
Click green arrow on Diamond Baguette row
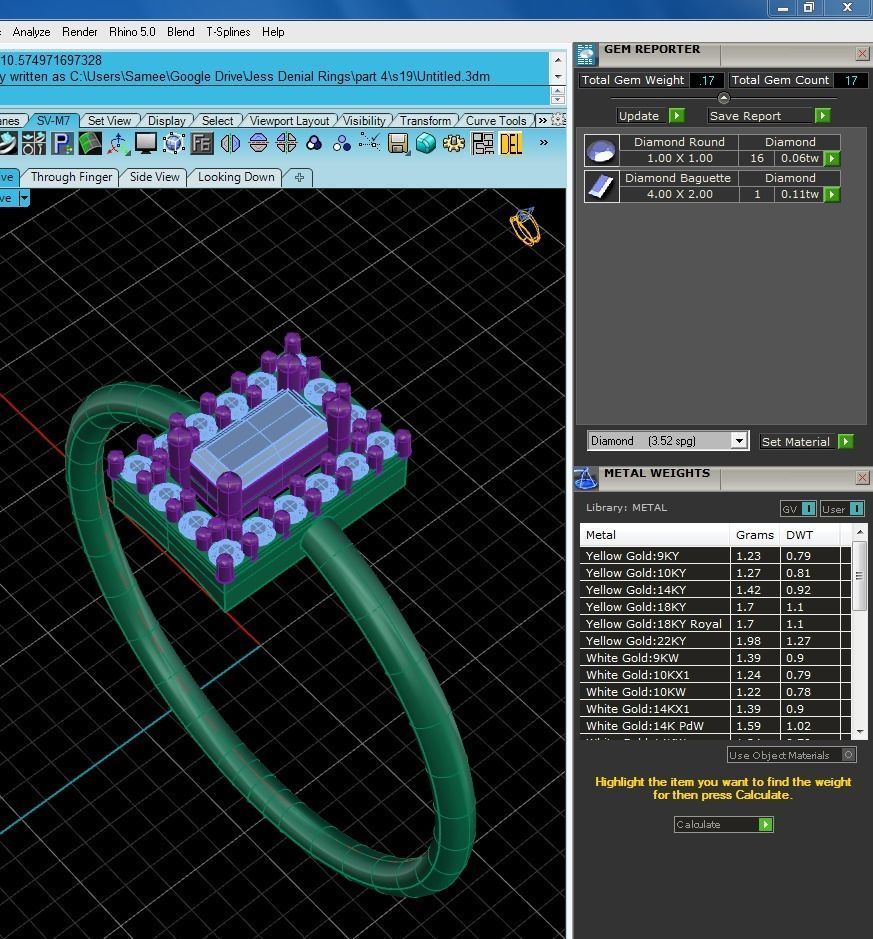point(832,194)
